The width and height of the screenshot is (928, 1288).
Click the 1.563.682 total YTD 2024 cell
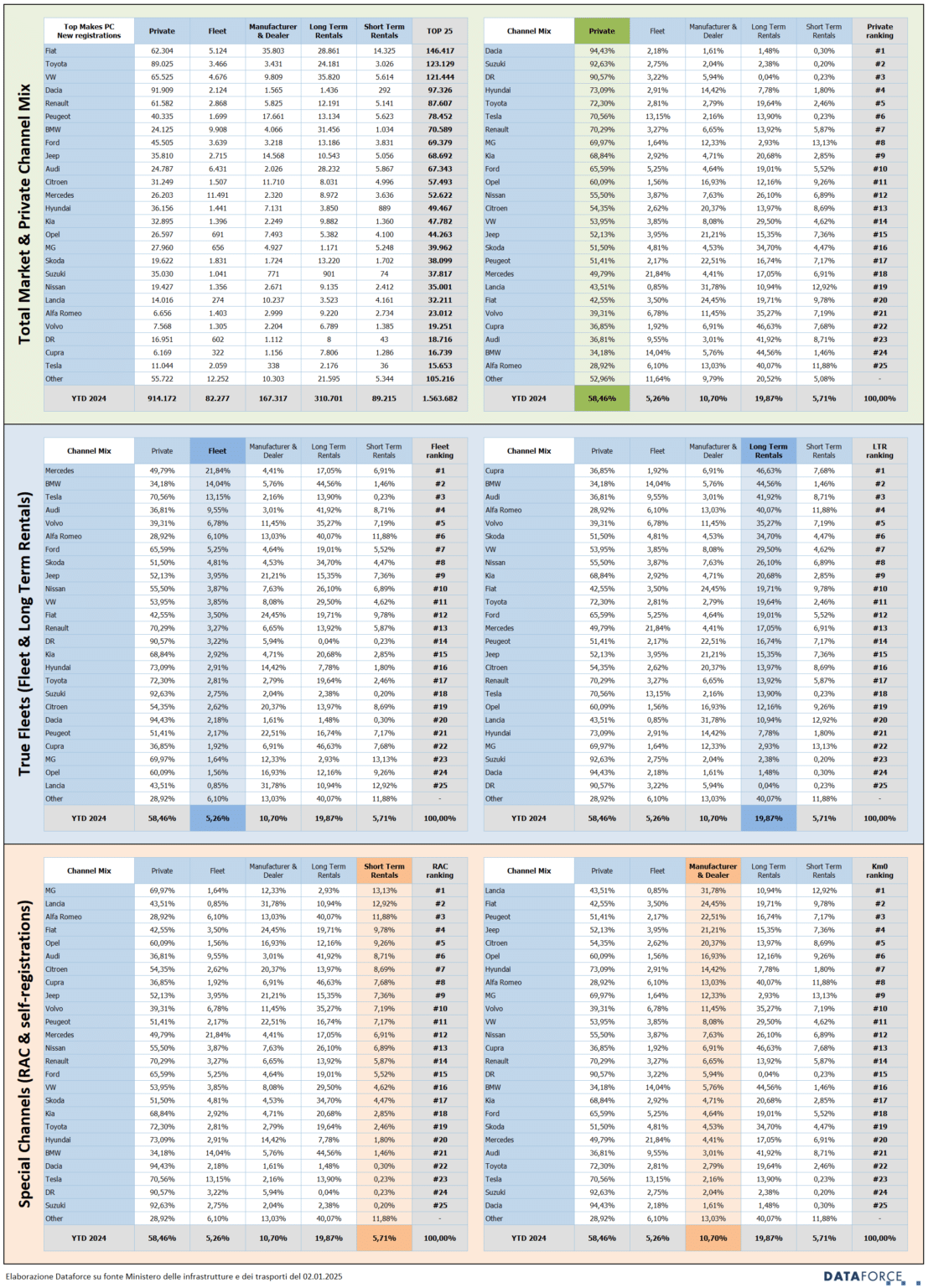click(439, 398)
